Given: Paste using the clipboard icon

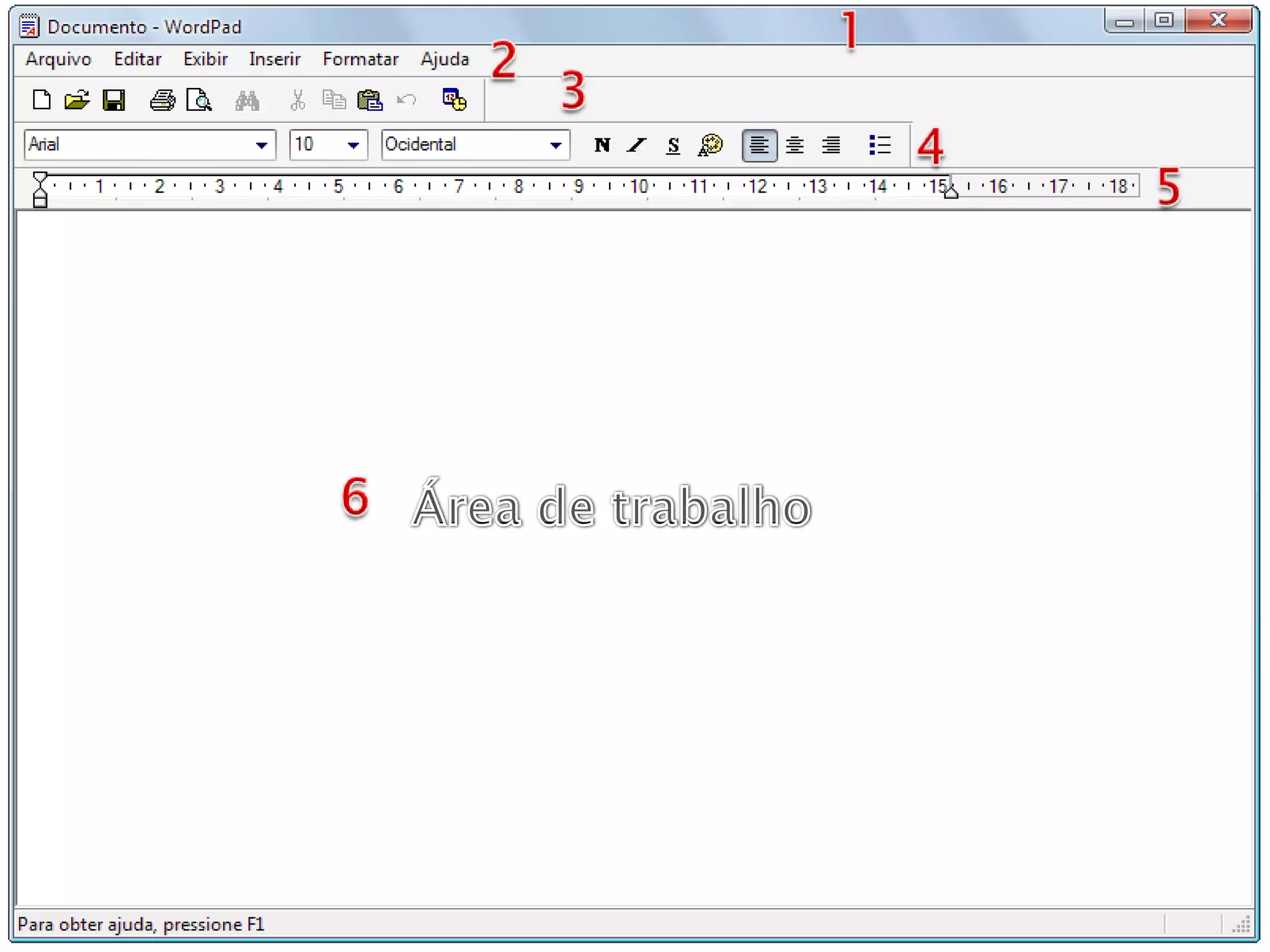Looking at the screenshot, I should tap(370, 100).
